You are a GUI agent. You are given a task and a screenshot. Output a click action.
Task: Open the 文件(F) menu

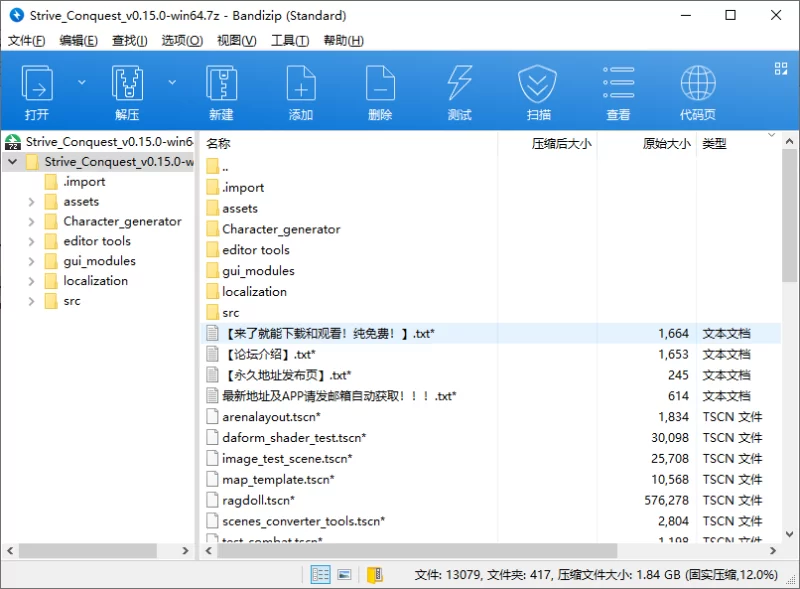coord(26,40)
